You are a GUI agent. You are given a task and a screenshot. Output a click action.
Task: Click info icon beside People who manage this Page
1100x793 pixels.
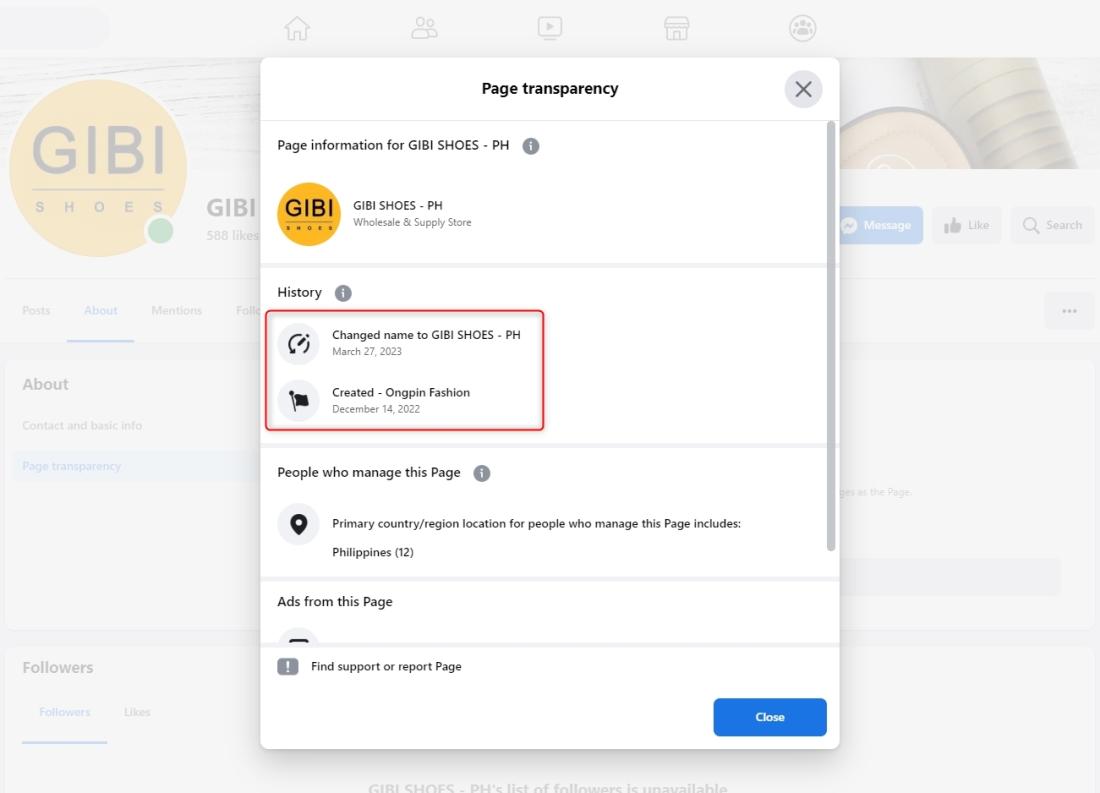pyautogui.click(x=482, y=473)
